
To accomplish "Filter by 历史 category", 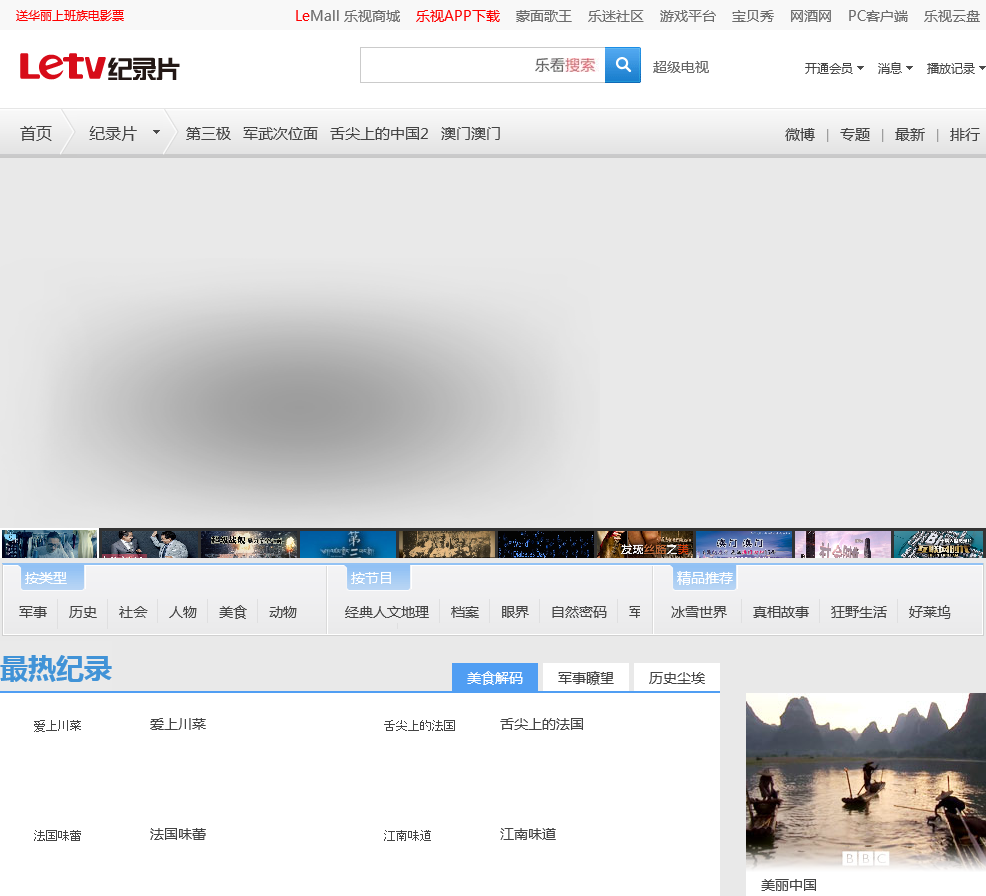I will pos(82,612).
